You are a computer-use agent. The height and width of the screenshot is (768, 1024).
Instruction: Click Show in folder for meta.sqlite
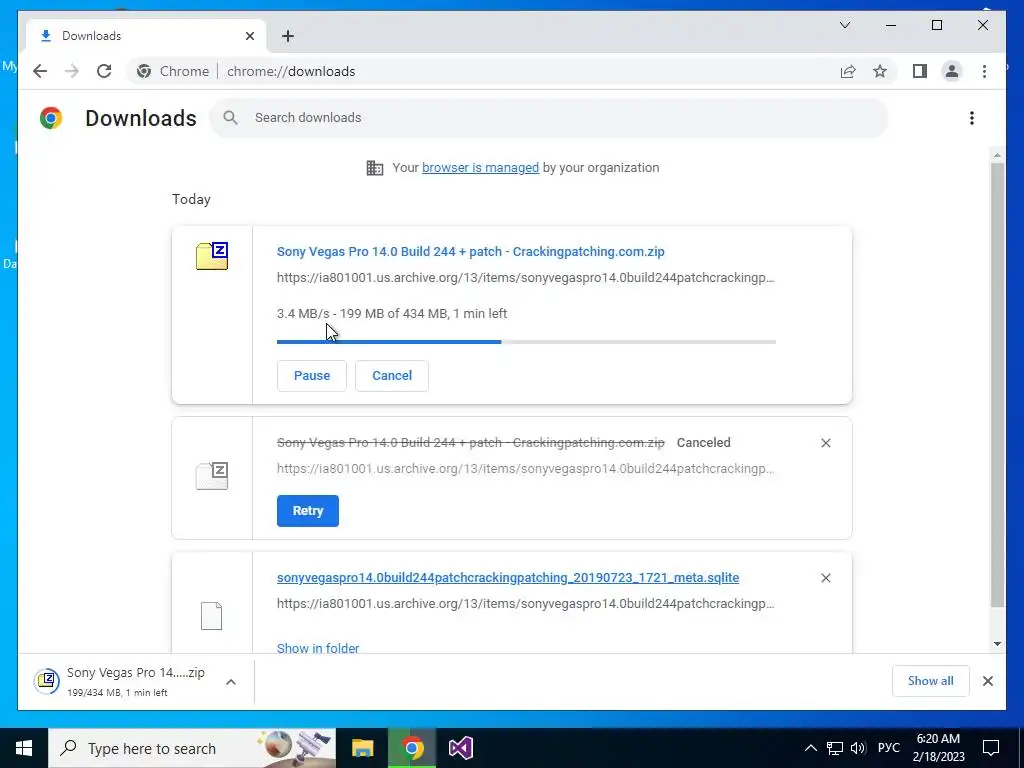click(x=317, y=648)
